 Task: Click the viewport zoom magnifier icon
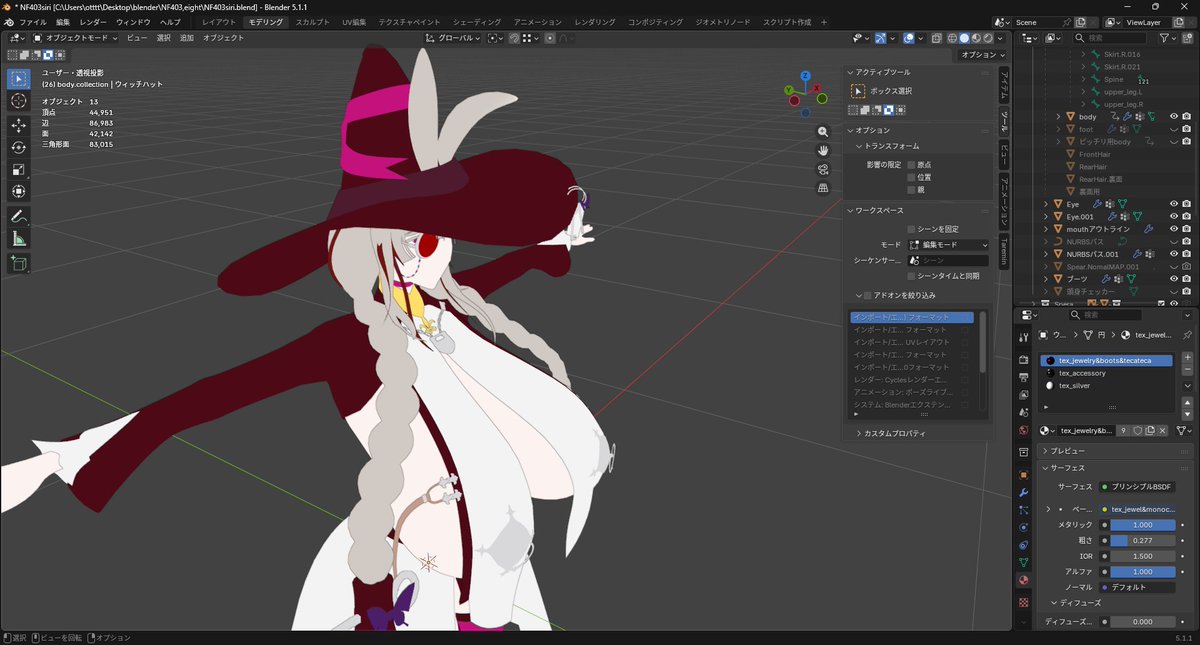point(823,132)
